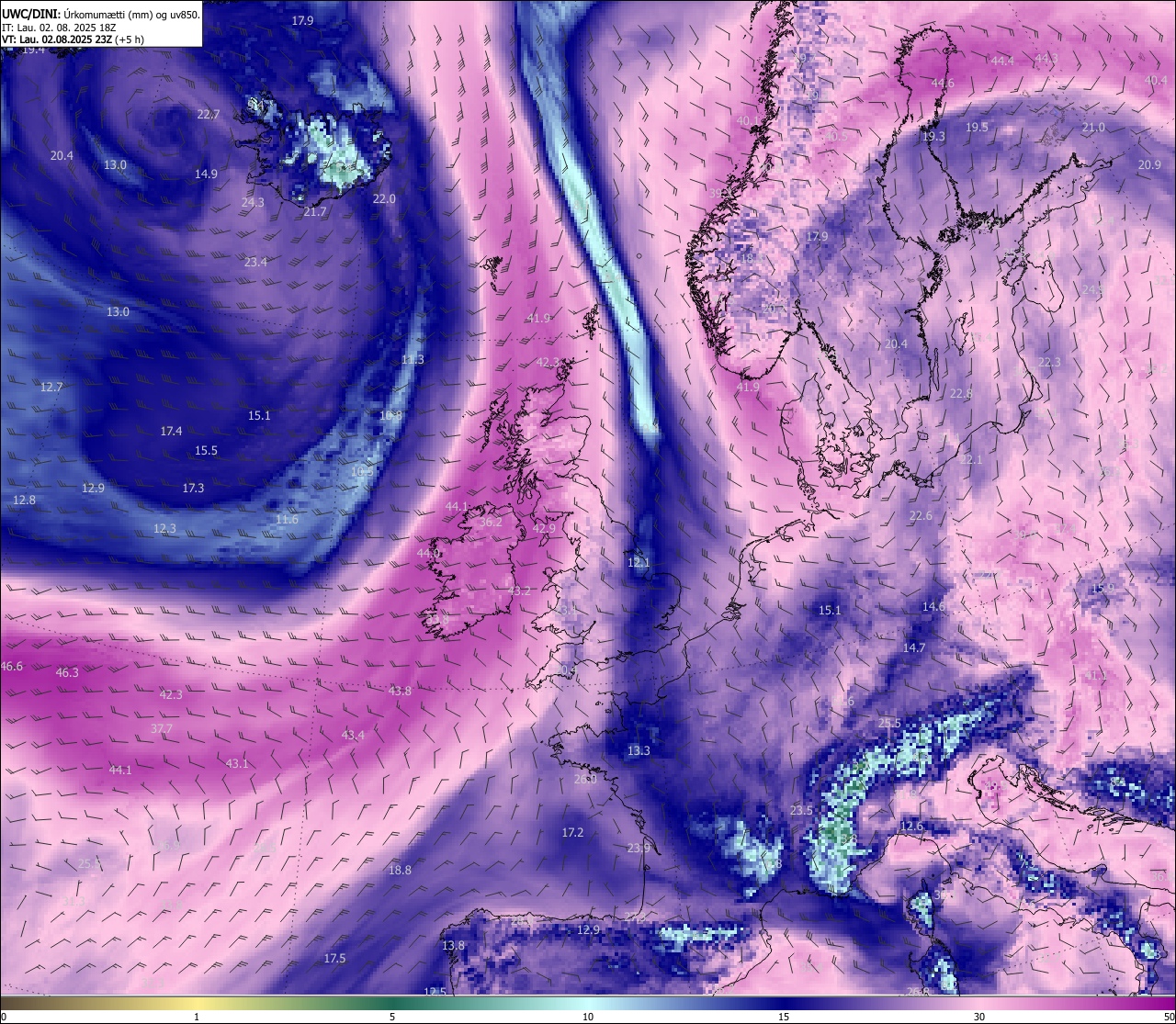Click the 13.3 value label

coord(639,751)
